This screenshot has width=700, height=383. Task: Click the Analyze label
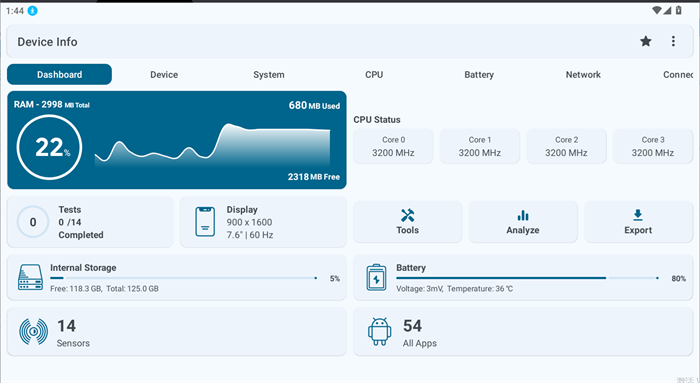click(523, 230)
